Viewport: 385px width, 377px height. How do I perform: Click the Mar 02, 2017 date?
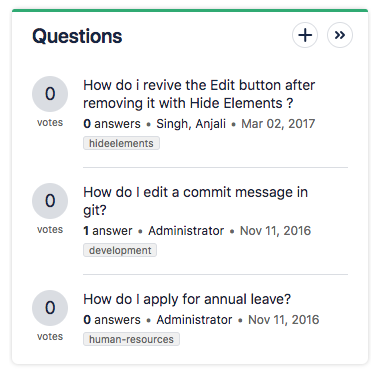coord(278,124)
